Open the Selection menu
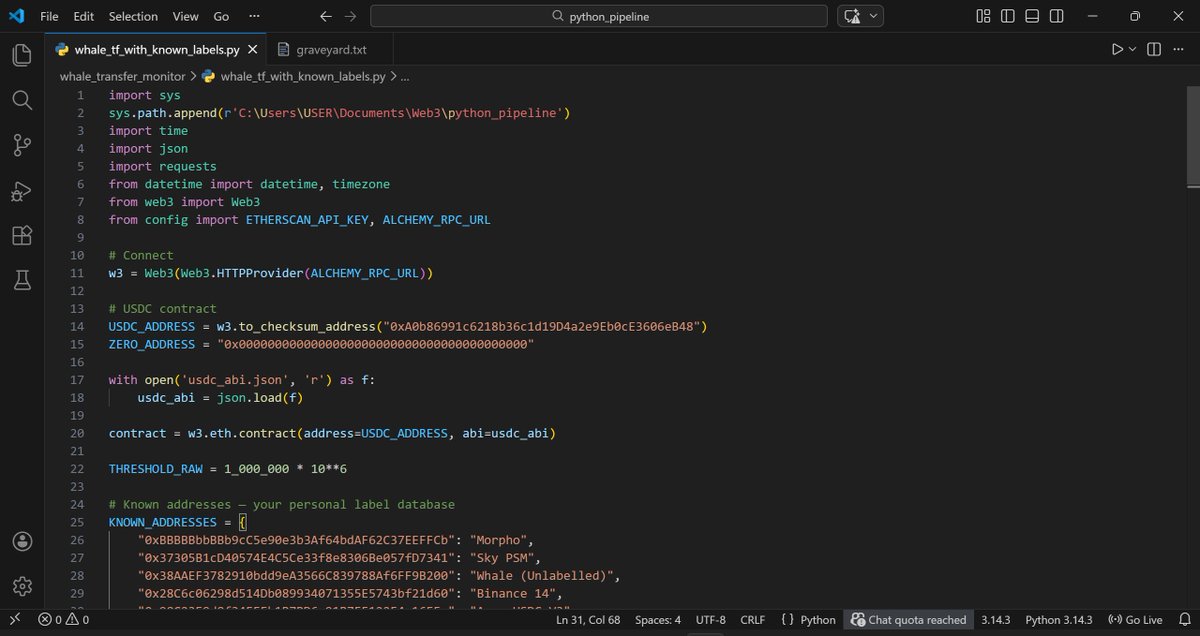This screenshot has width=1200, height=636. [133, 16]
